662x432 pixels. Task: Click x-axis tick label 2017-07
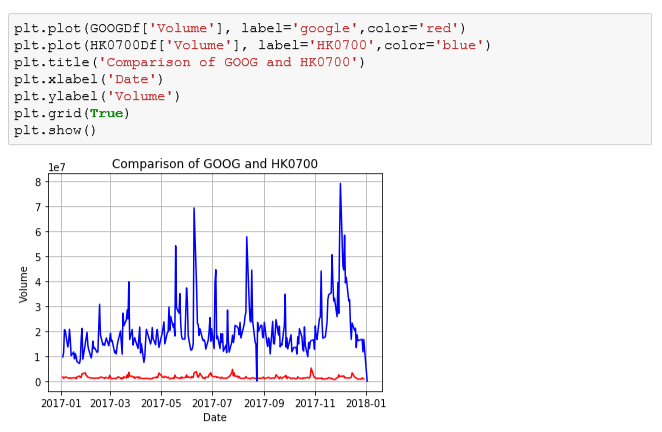point(212,403)
